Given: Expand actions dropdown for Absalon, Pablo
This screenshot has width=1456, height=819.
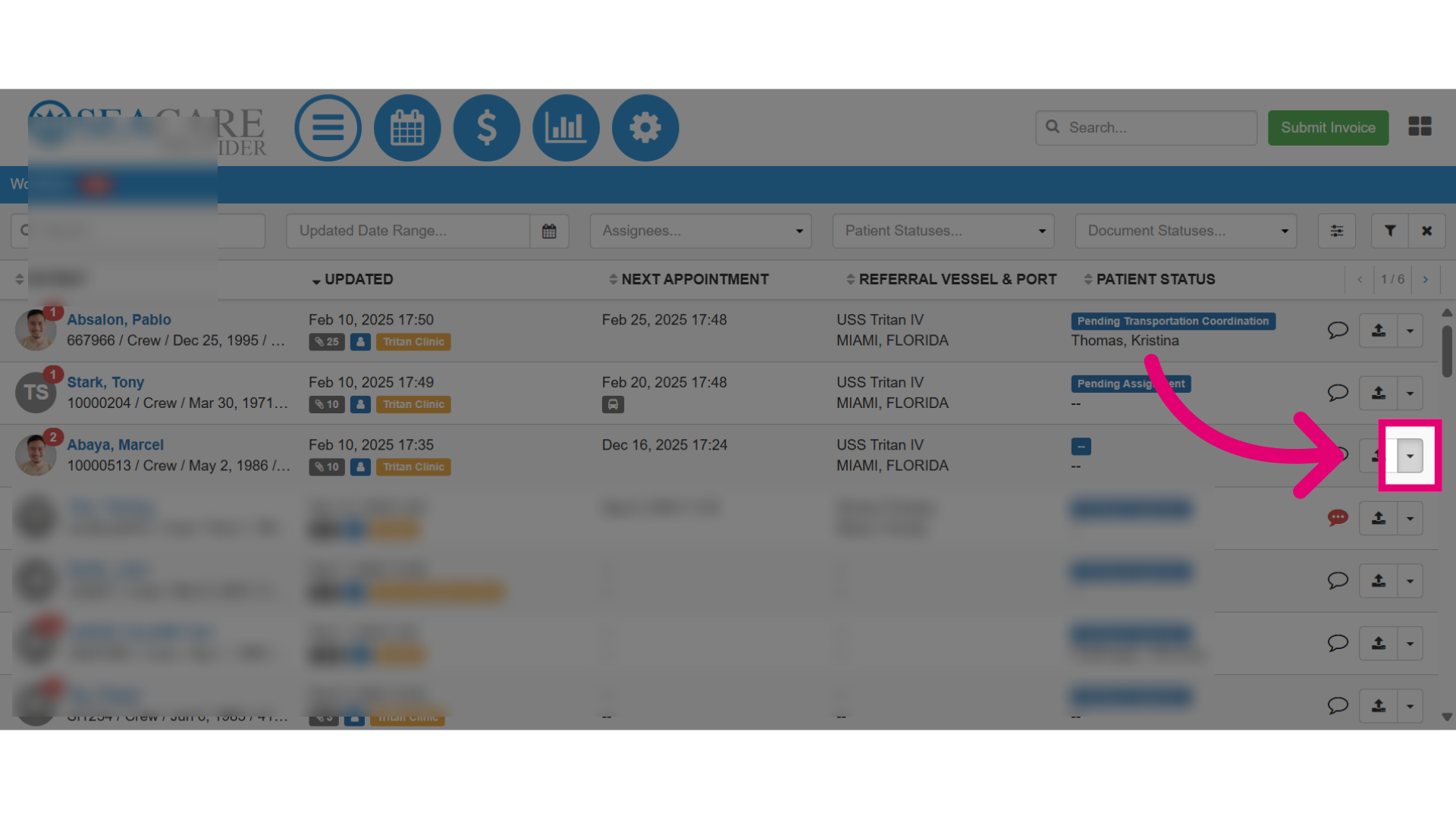Looking at the screenshot, I should pyautogui.click(x=1410, y=331).
